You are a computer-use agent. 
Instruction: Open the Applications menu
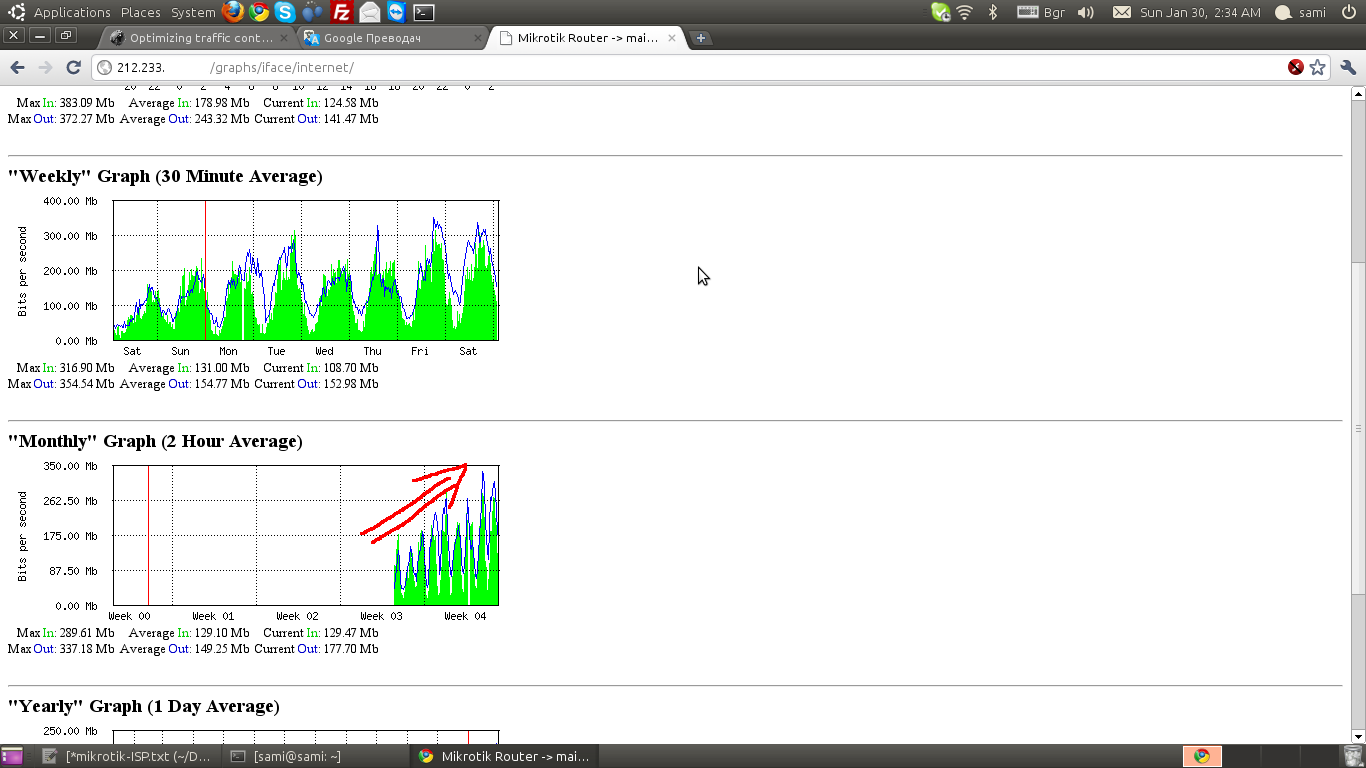72,12
